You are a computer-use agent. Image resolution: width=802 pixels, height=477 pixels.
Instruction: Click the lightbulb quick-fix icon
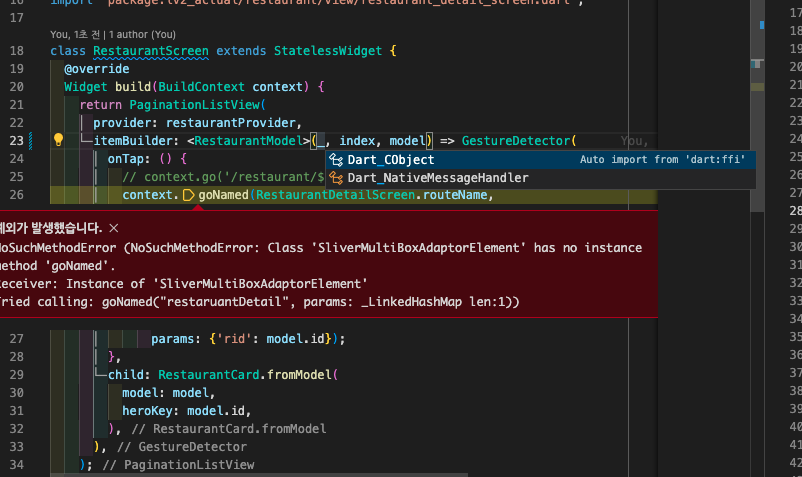tap(58, 141)
